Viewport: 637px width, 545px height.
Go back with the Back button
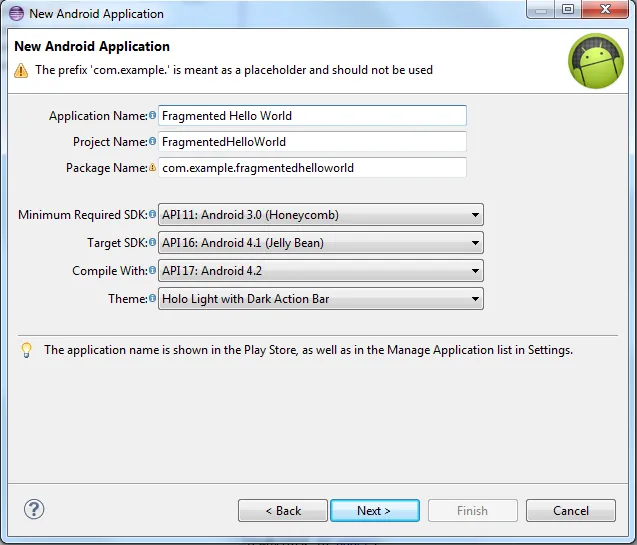[283, 511]
